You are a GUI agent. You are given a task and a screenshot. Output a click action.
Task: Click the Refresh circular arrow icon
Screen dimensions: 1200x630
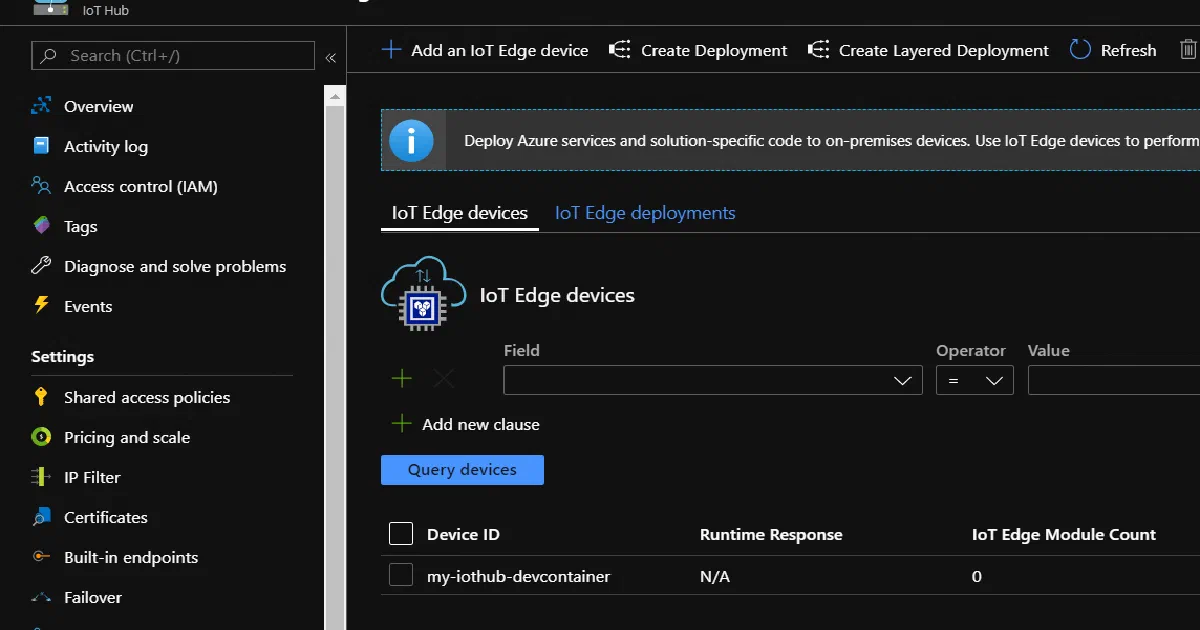[1080, 50]
